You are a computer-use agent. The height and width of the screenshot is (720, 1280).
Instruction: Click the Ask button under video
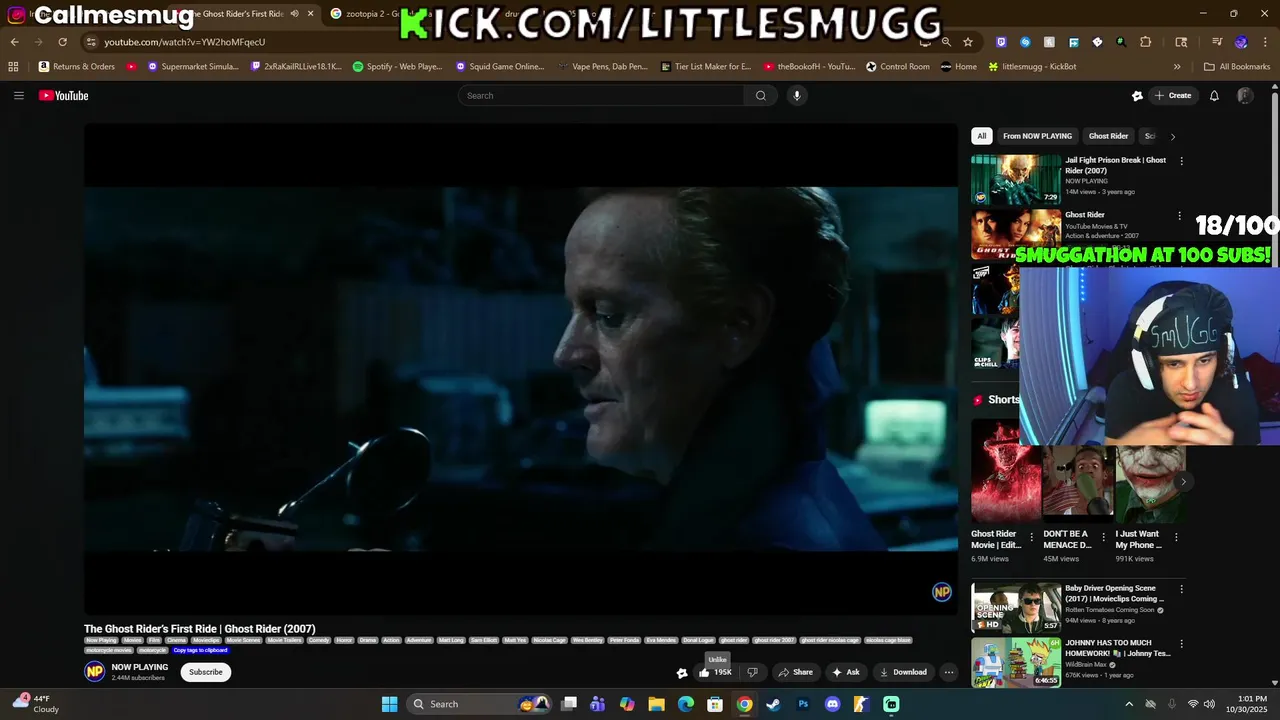pos(846,672)
